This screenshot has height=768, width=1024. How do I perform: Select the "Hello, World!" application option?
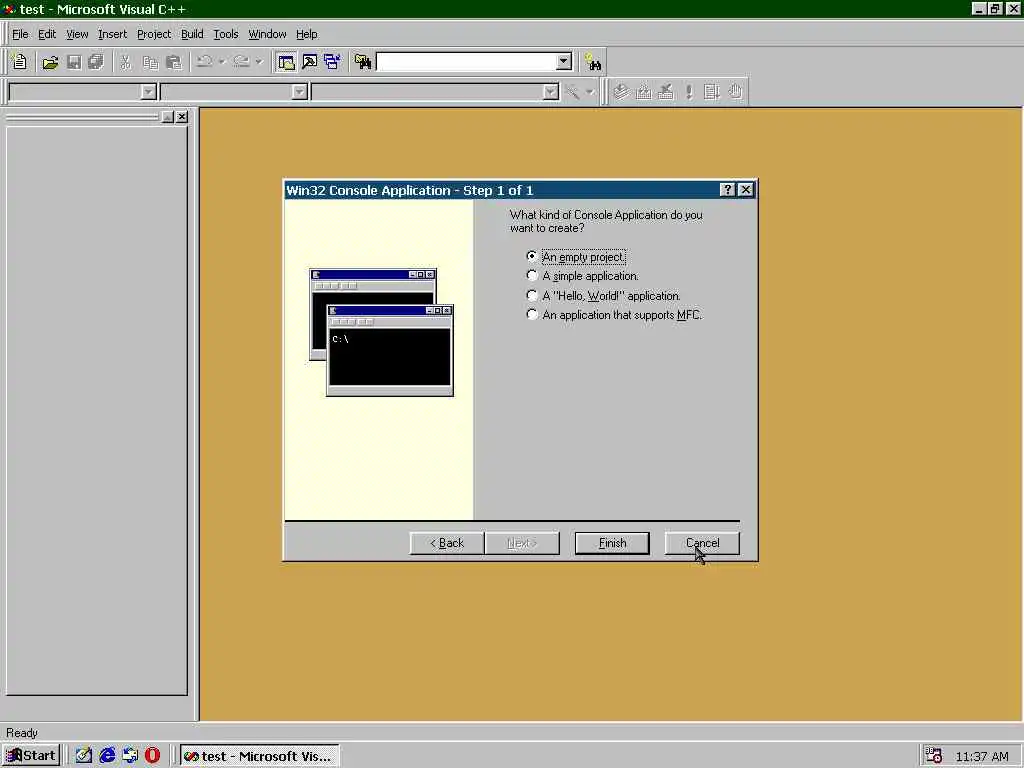coord(603,296)
